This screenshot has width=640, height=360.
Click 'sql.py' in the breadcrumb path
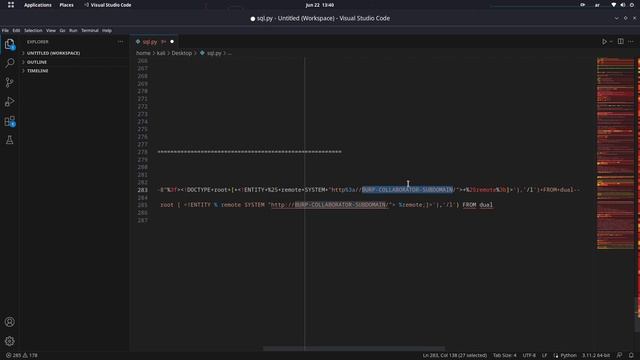(214, 53)
